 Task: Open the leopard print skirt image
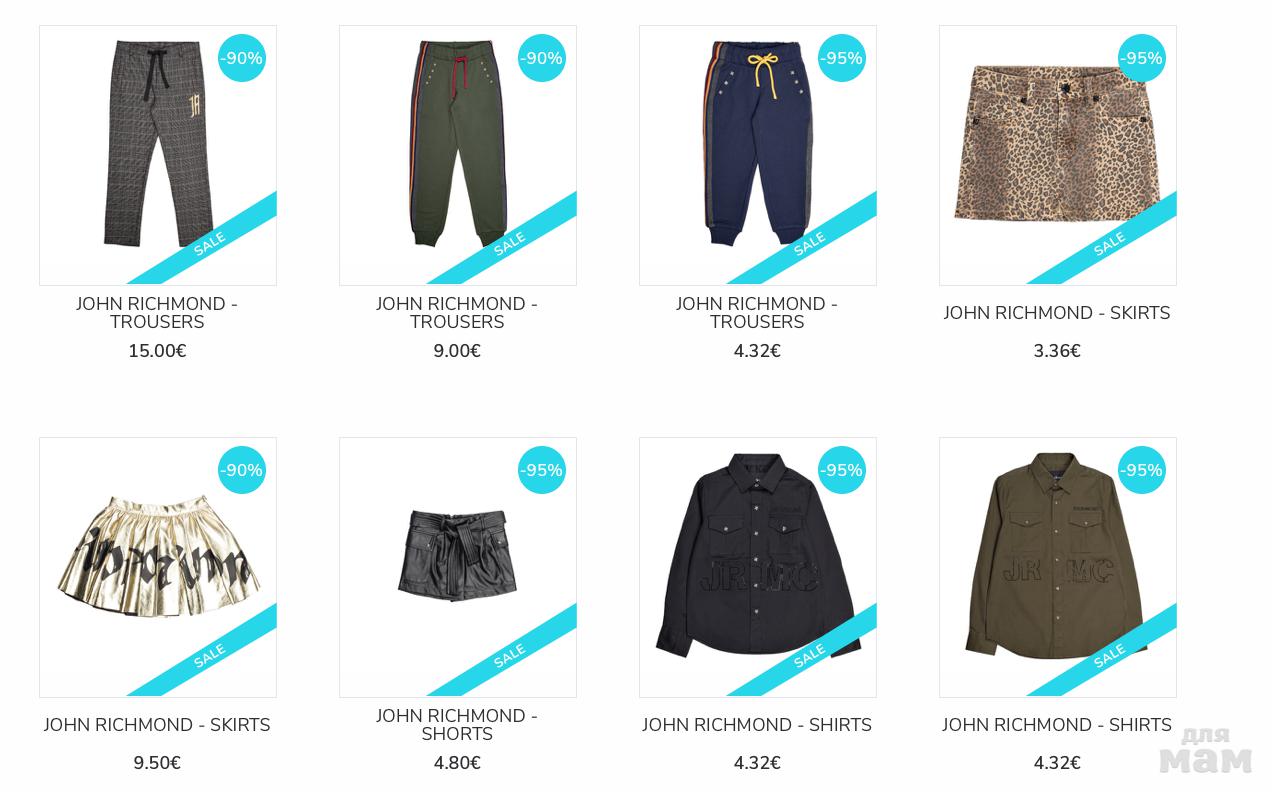click(1058, 155)
